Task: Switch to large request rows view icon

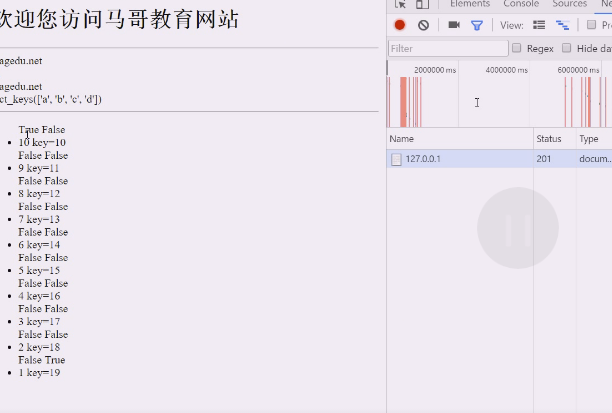Action: 539,25
